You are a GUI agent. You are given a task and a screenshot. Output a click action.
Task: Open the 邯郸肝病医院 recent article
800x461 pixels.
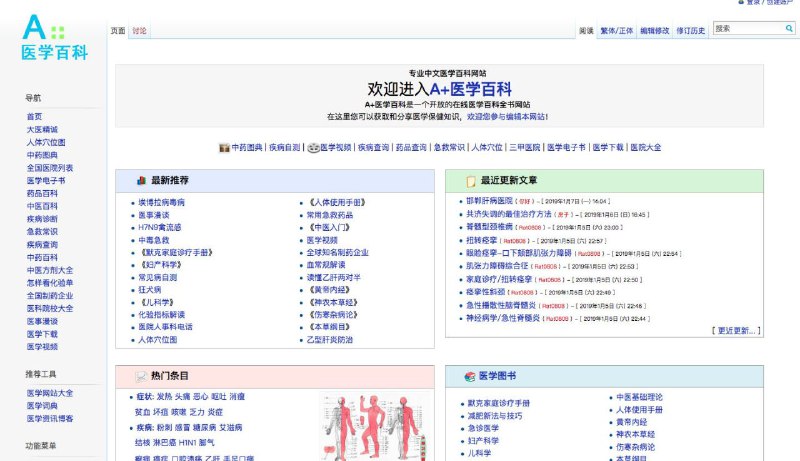489,201
